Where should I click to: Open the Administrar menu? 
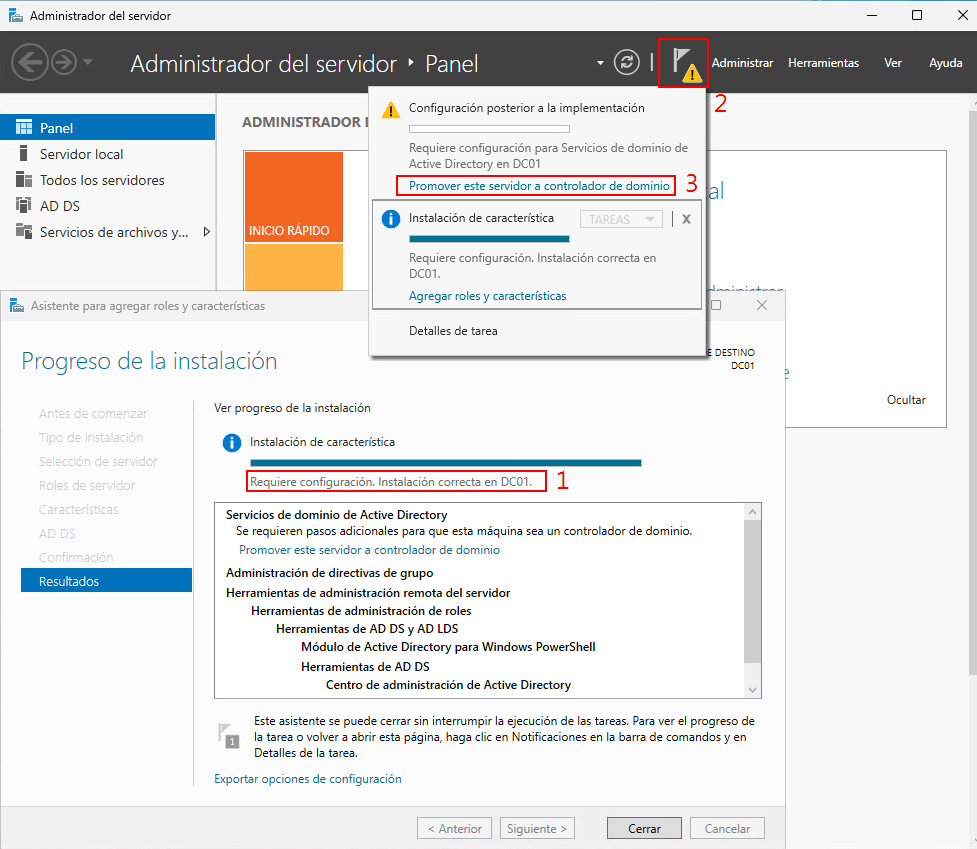point(742,63)
